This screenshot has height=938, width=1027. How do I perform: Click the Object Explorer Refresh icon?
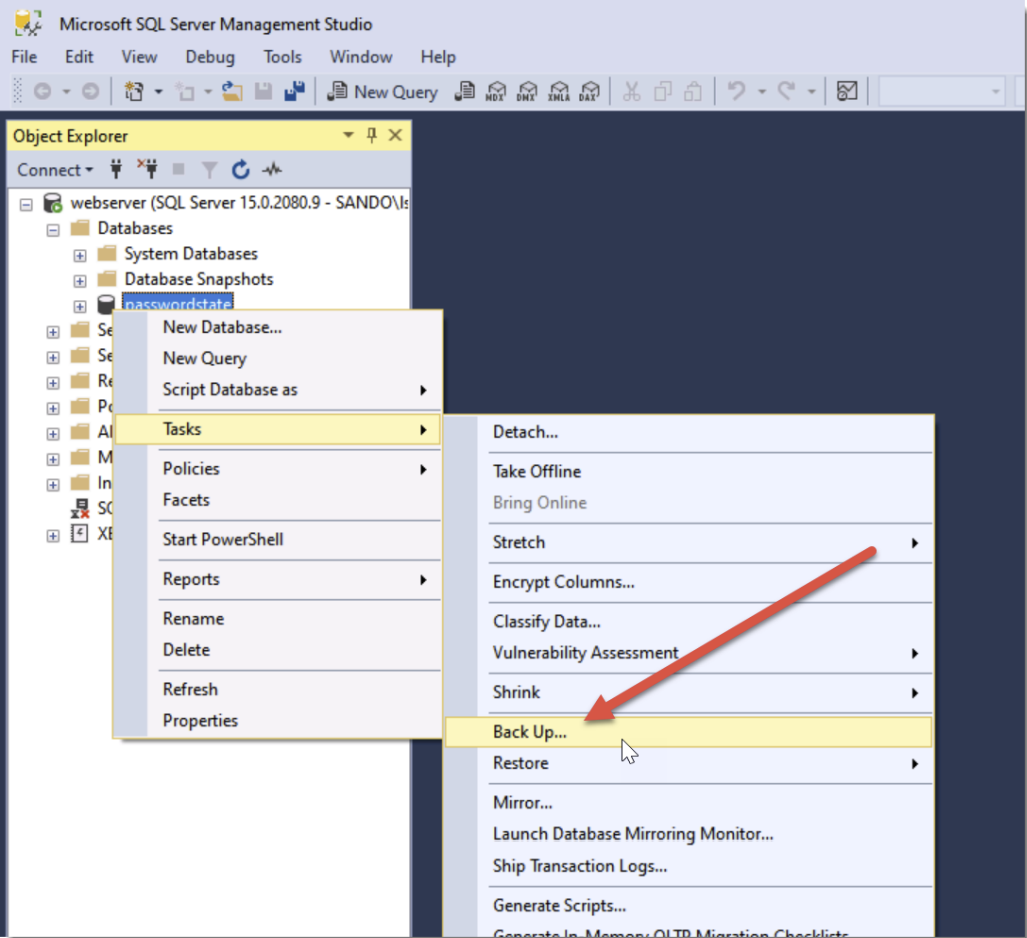coord(240,170)
